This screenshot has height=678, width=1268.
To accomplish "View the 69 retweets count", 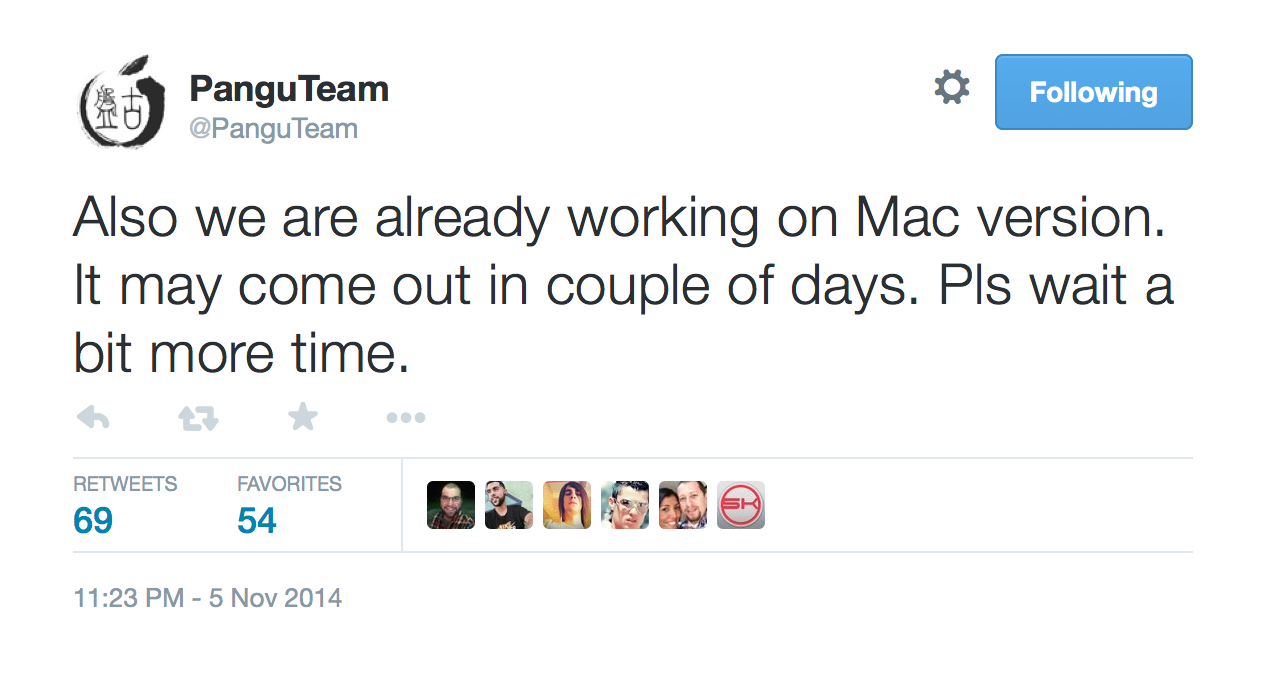I will tap(93, 521).
